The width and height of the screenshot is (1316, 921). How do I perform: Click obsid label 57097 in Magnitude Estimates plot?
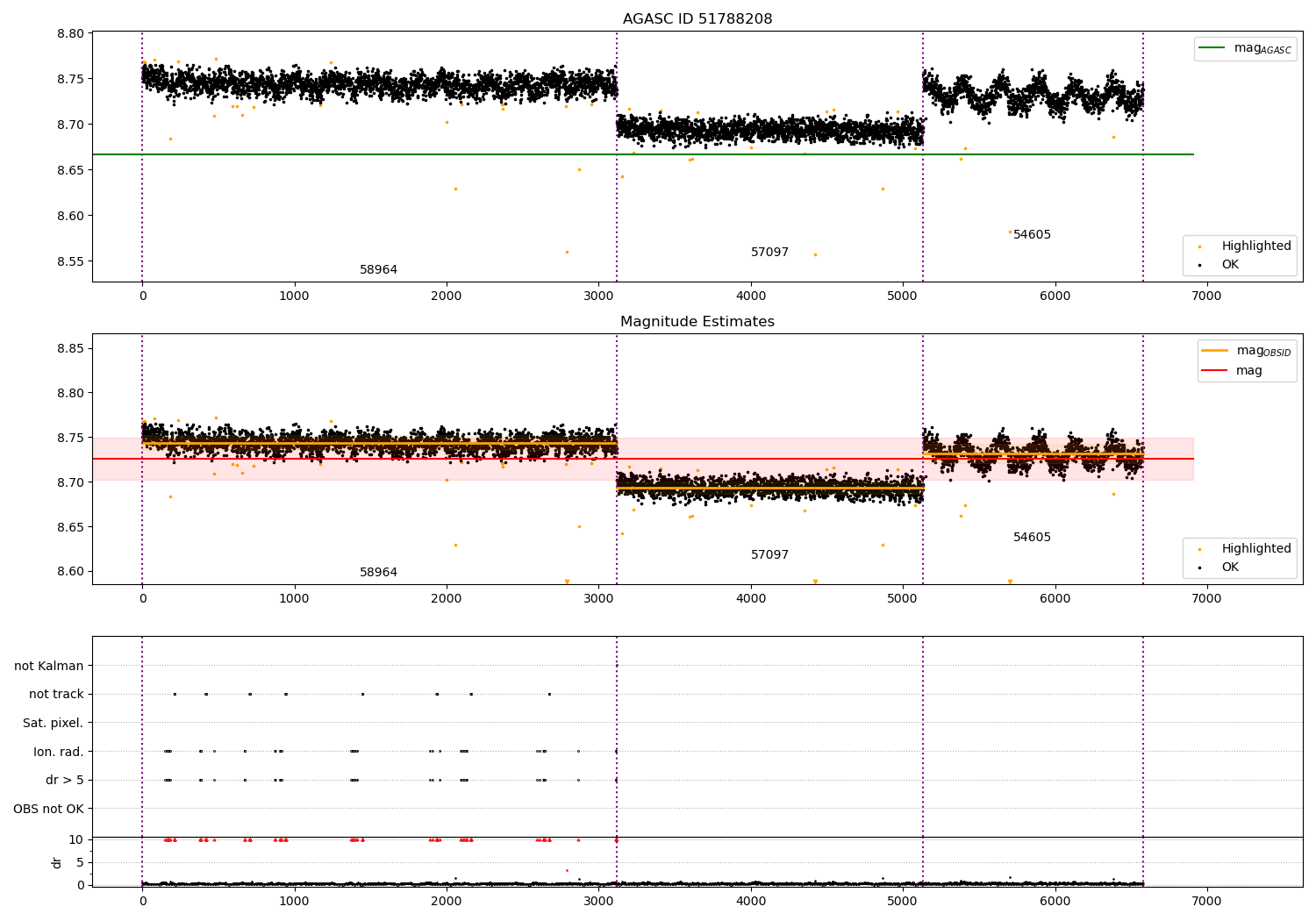pyautogui.click(x=769, y=555)
